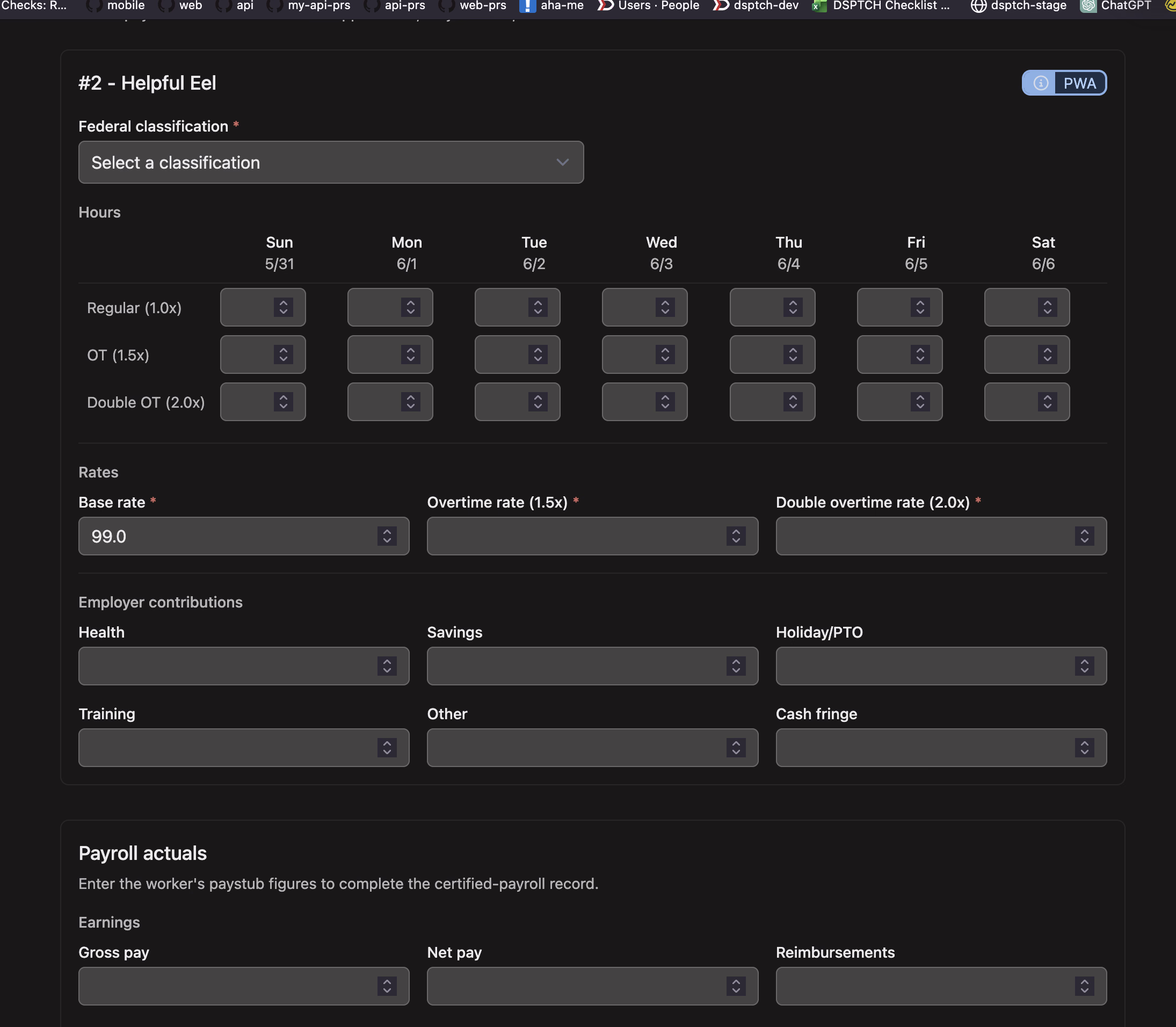1176x1027 pixels.
Task: Open the api-prs bookmark
Action: 395,6
